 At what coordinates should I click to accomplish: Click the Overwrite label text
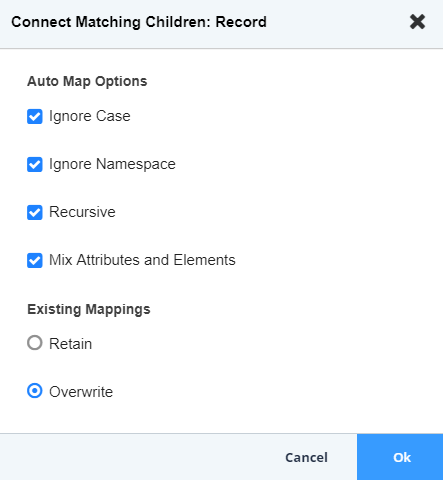click(x=81, y=392)
